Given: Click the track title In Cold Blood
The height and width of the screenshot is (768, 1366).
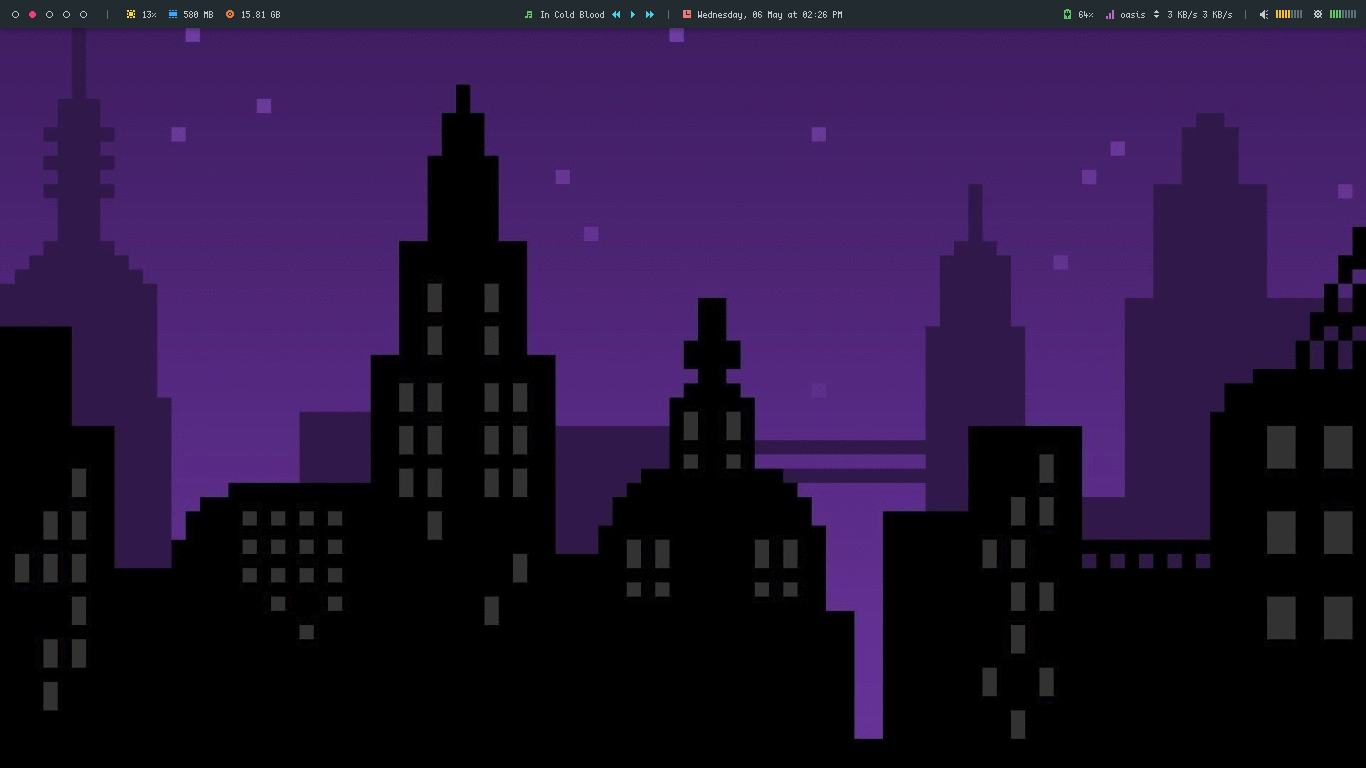Looking at the screenshot, I should click(572, 14).
